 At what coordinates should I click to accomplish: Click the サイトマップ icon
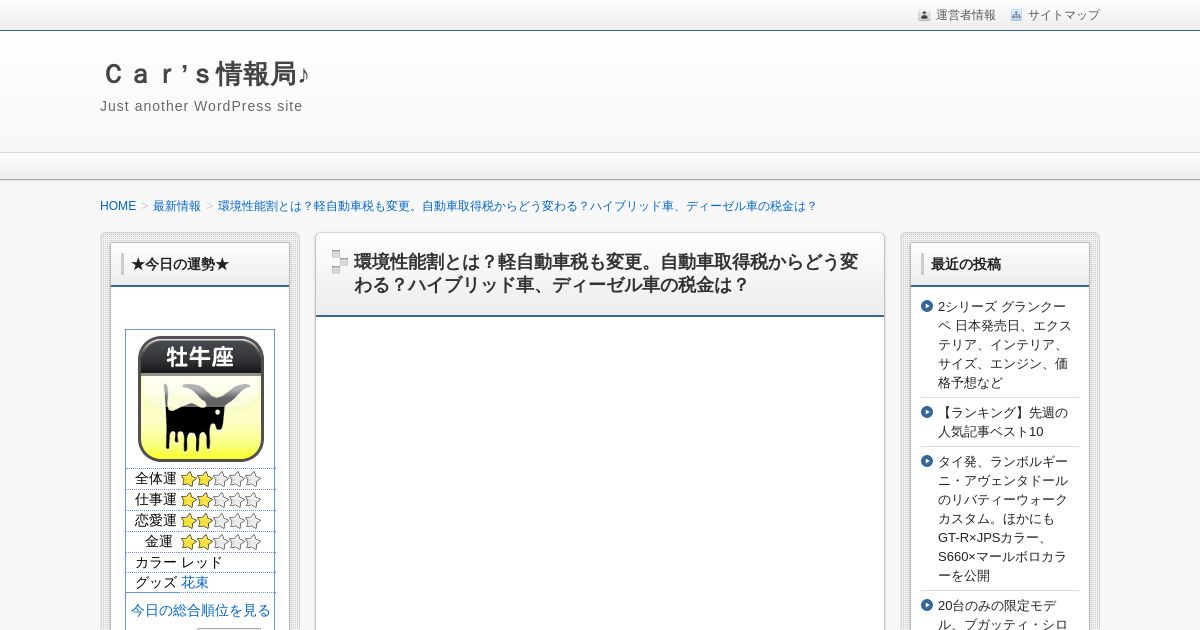click(1016, 15)
